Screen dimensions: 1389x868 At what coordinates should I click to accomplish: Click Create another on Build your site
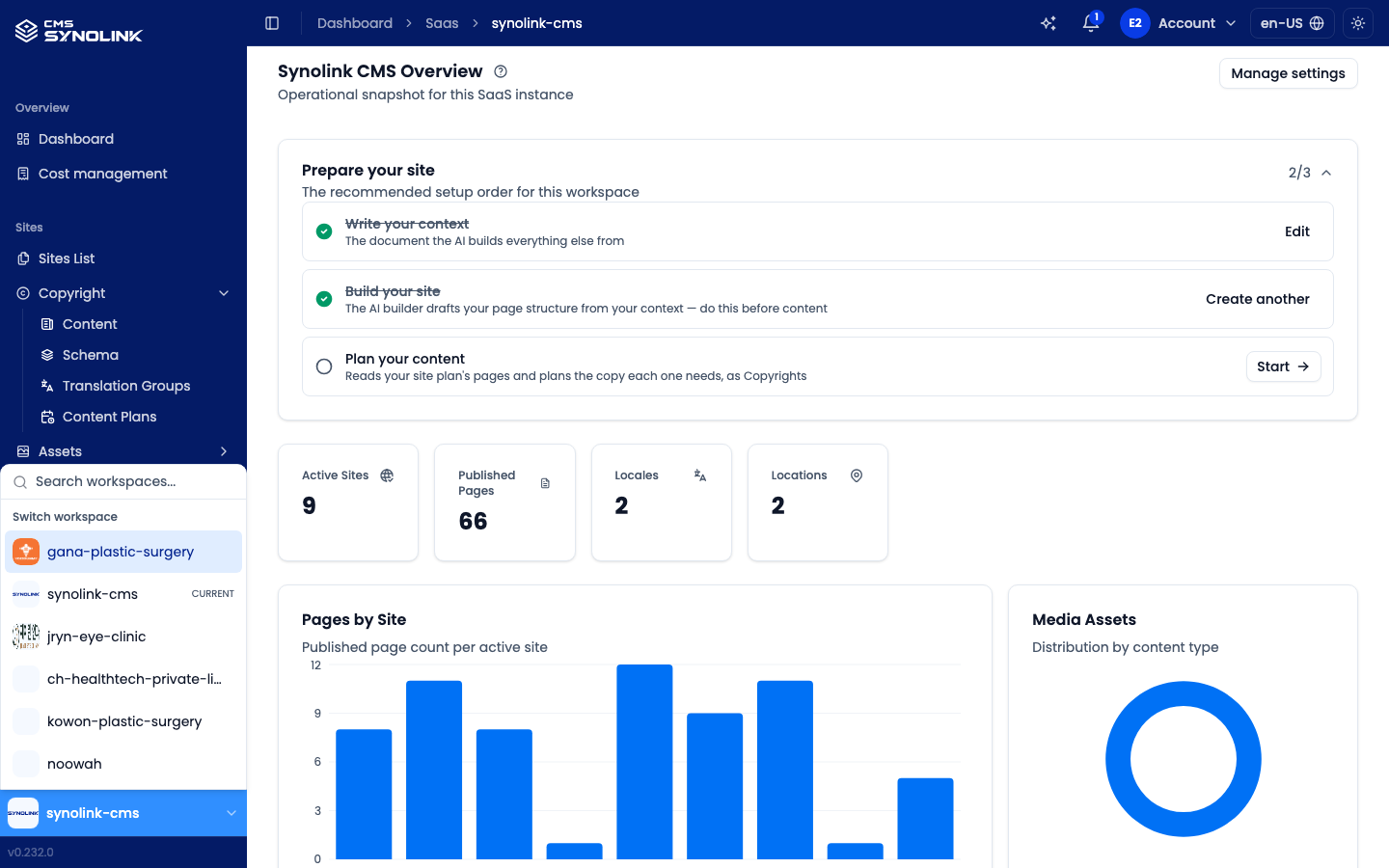(x=1258, y=299)
